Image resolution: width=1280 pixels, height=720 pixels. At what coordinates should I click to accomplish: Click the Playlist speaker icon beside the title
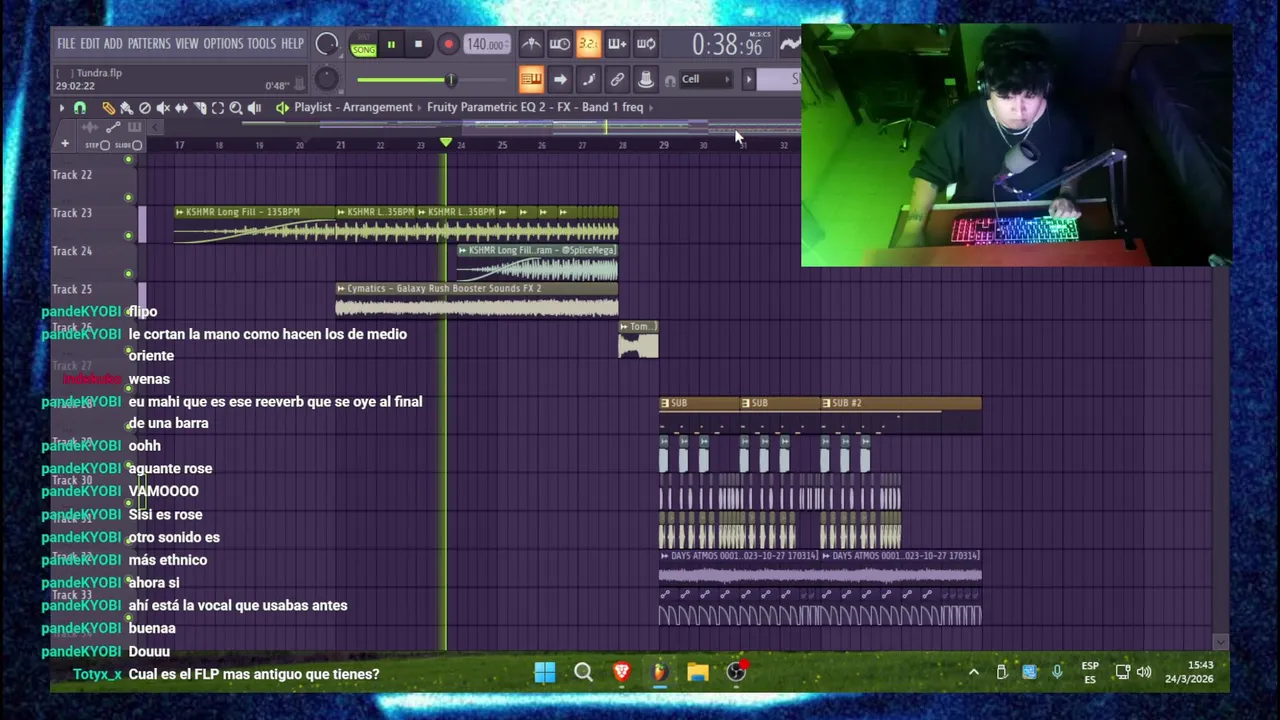pyautogui.click(x=282, y=108)
